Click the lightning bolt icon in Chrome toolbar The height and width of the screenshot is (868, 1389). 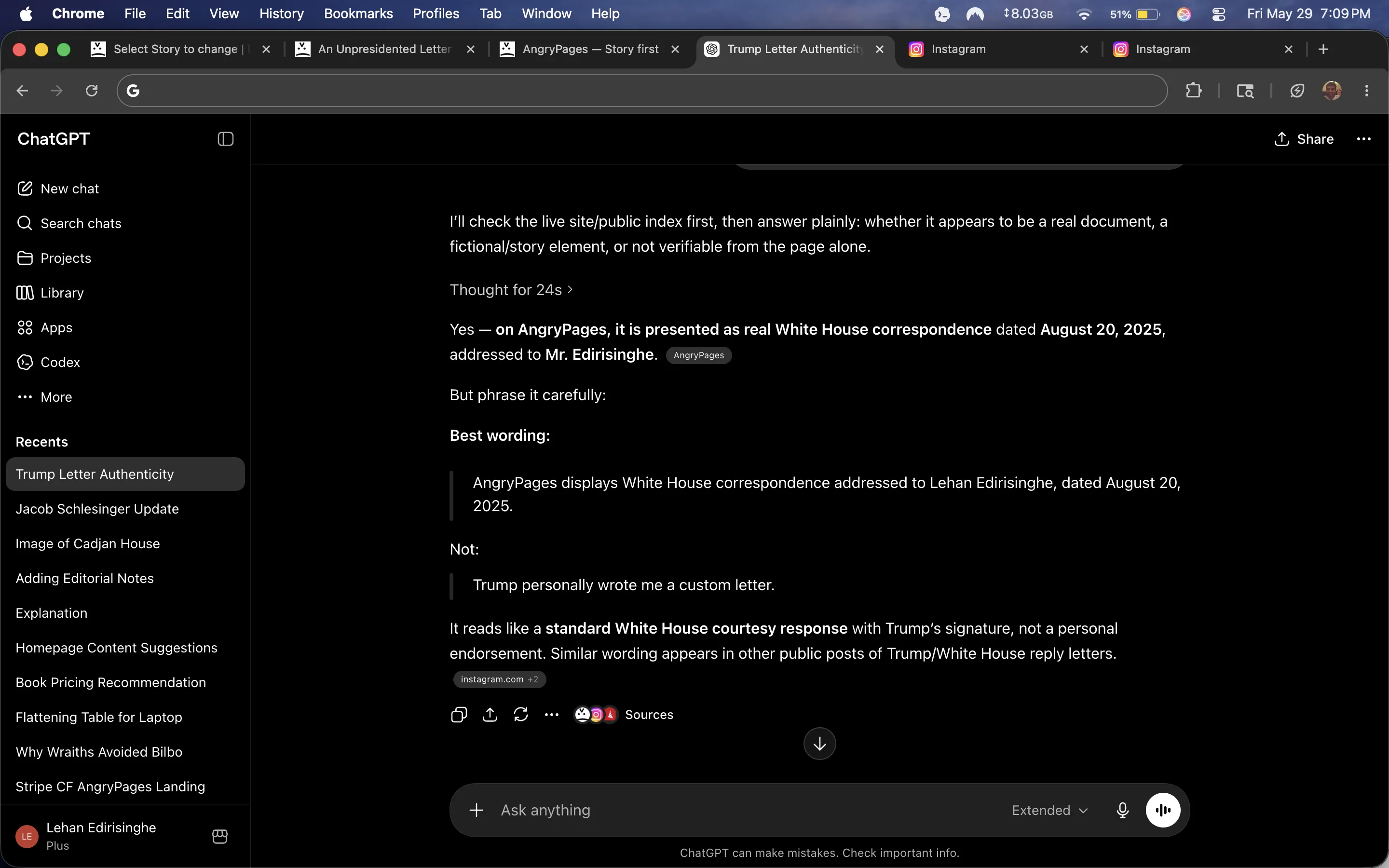point(1296,91)
